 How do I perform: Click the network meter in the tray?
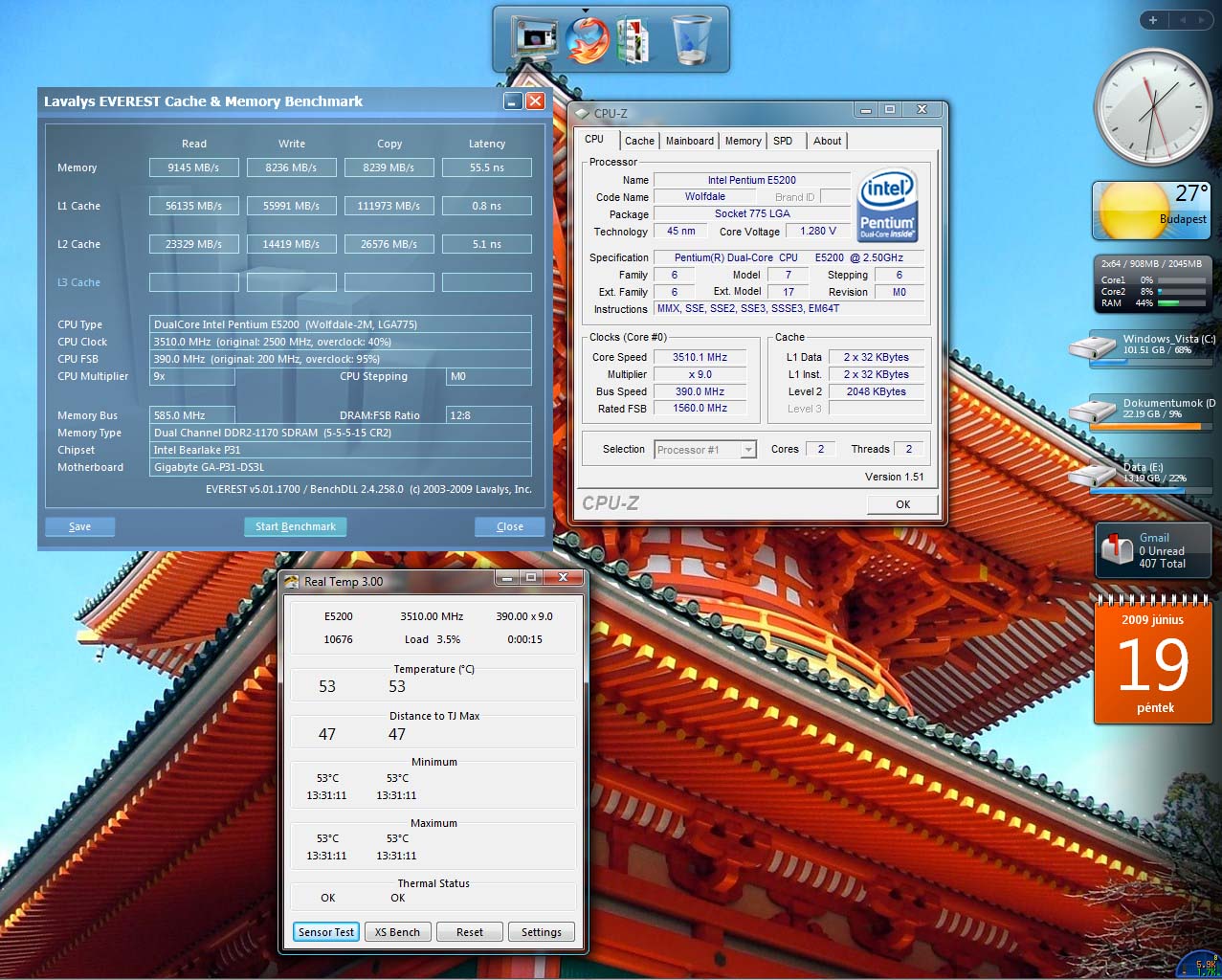point(1197,965)
